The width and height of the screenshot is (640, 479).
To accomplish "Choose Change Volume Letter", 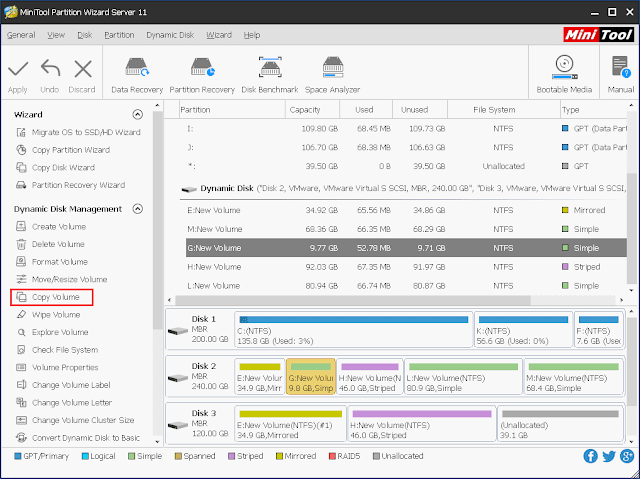I will 64,402.
